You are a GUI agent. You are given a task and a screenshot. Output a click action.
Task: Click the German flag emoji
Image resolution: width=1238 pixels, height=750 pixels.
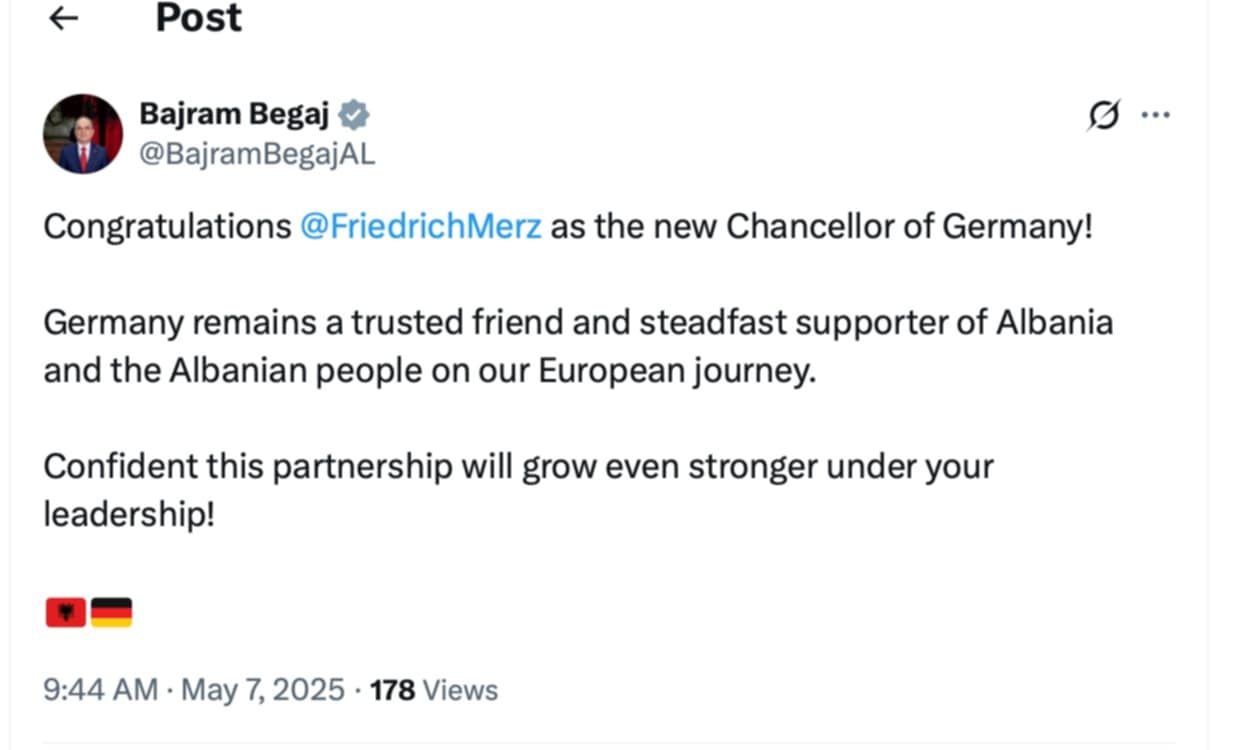tap(111, 612)
